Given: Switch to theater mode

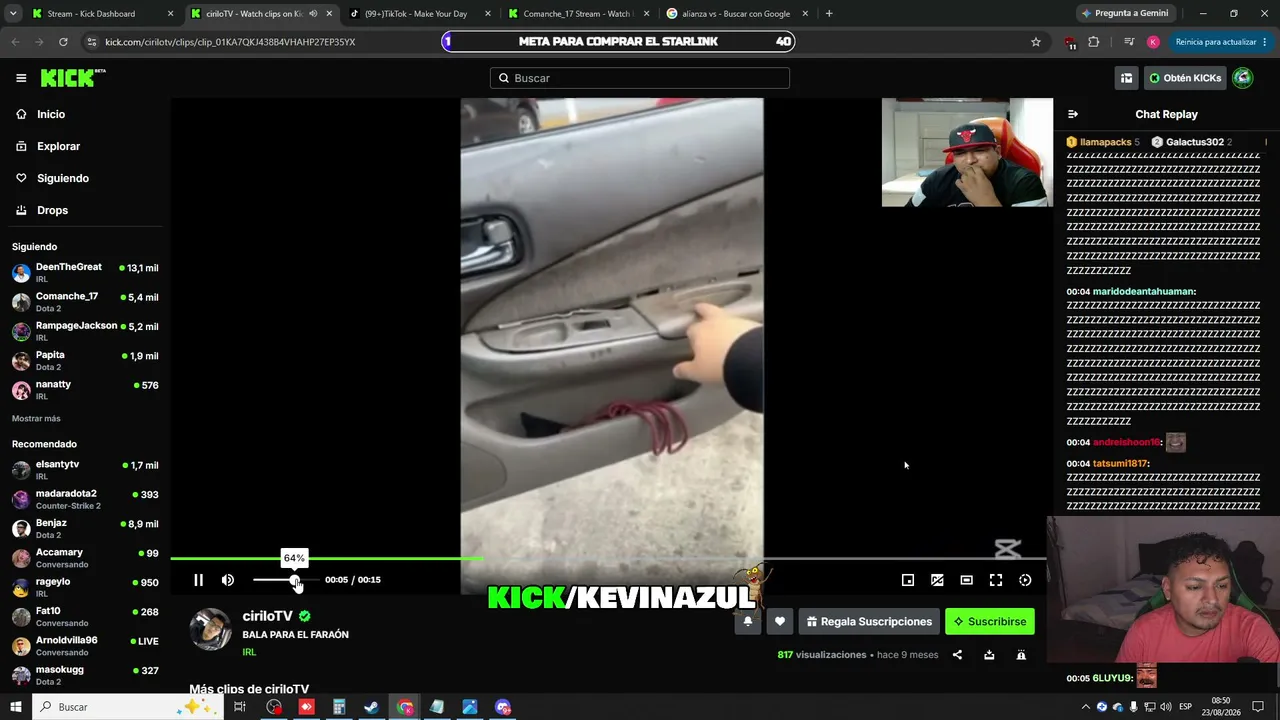Looking at the screenshot, I should [x=966, y=580].
